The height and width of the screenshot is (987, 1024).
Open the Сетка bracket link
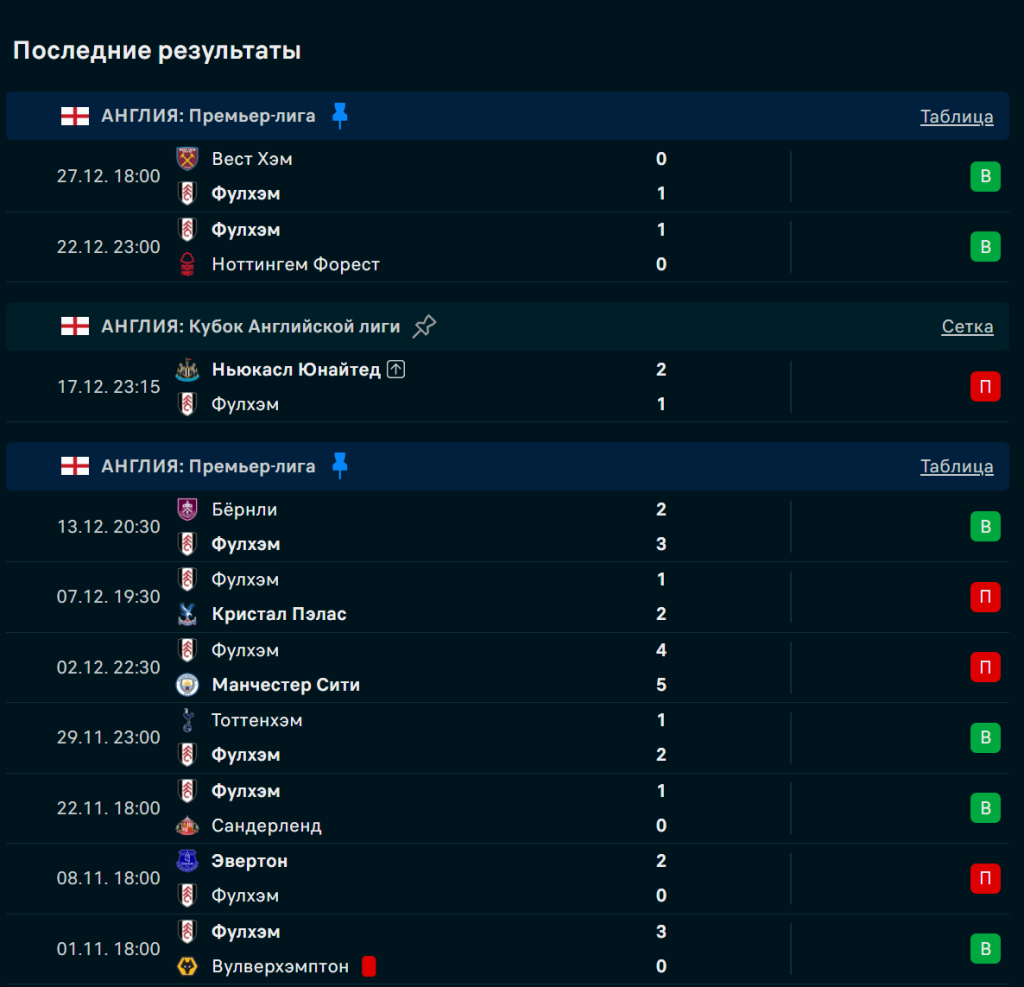967,327
